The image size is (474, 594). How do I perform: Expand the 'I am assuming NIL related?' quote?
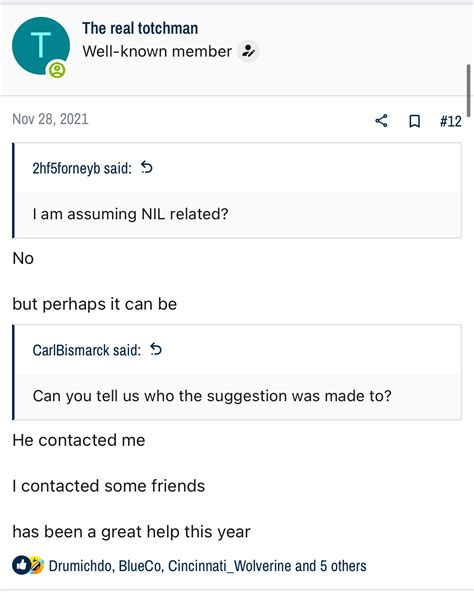pyautogui.click(x=238, y=214)
